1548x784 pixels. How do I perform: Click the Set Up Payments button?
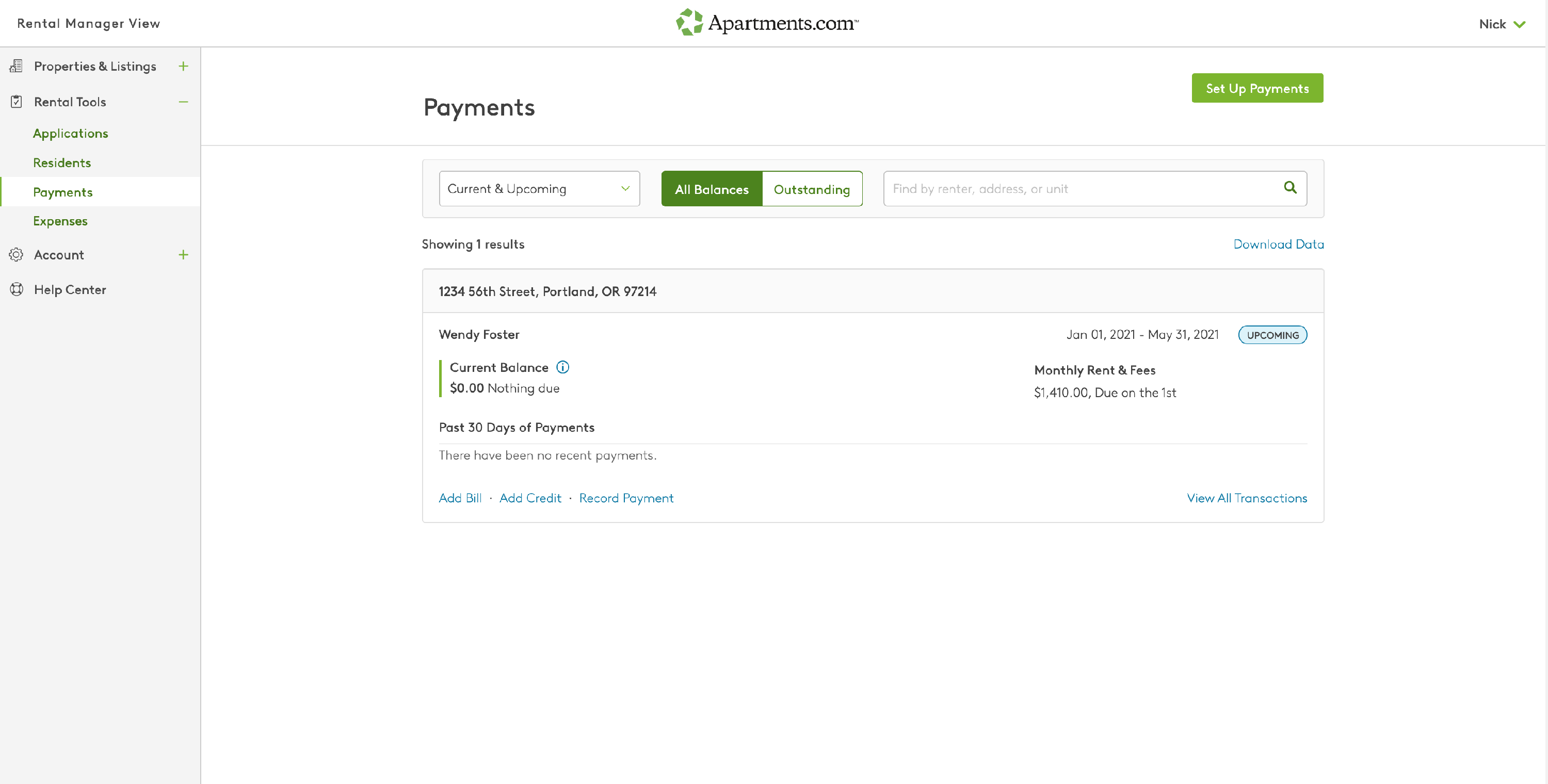1256,88
